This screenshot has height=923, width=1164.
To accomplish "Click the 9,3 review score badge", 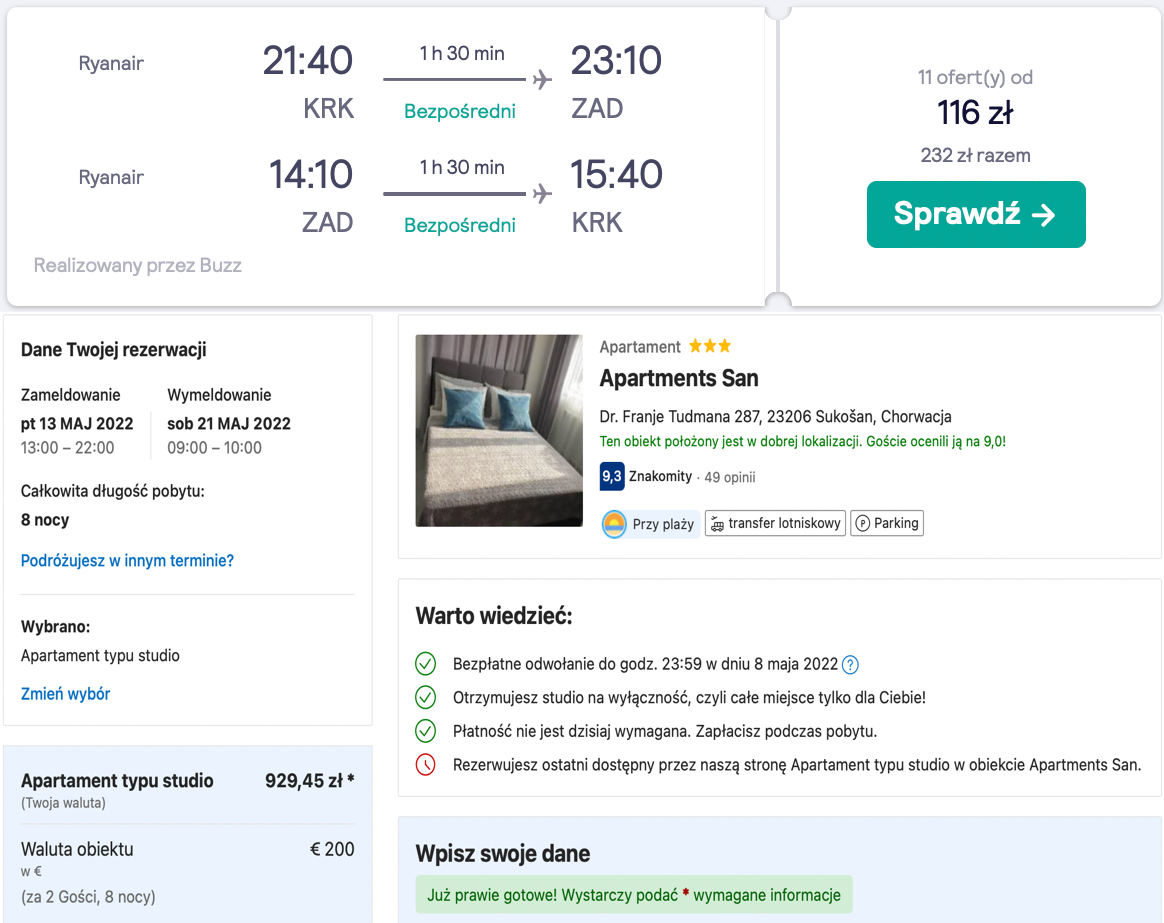I will tap(611, 477).
